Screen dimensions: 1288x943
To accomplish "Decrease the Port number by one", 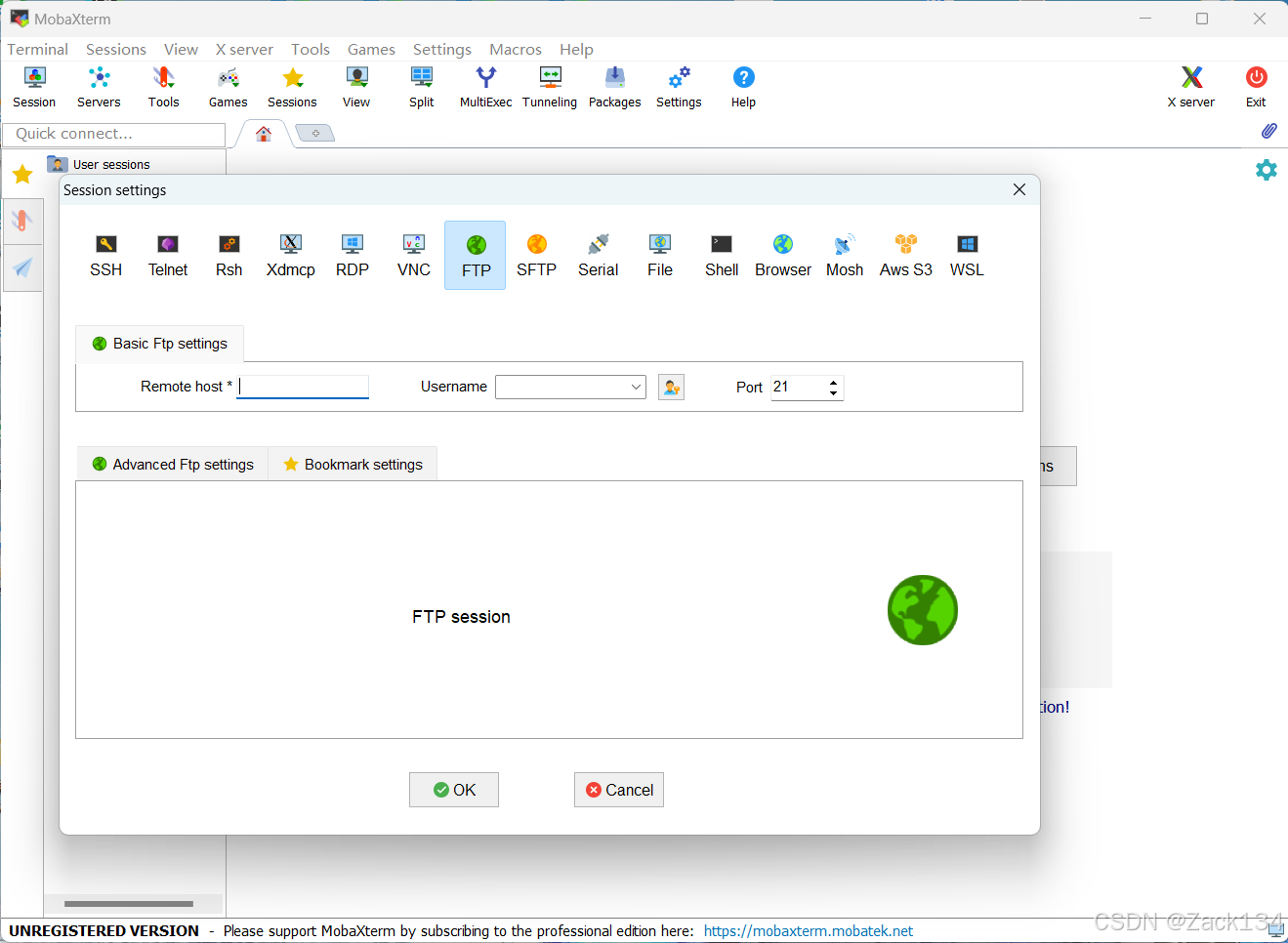I will (x=833, y=392).
